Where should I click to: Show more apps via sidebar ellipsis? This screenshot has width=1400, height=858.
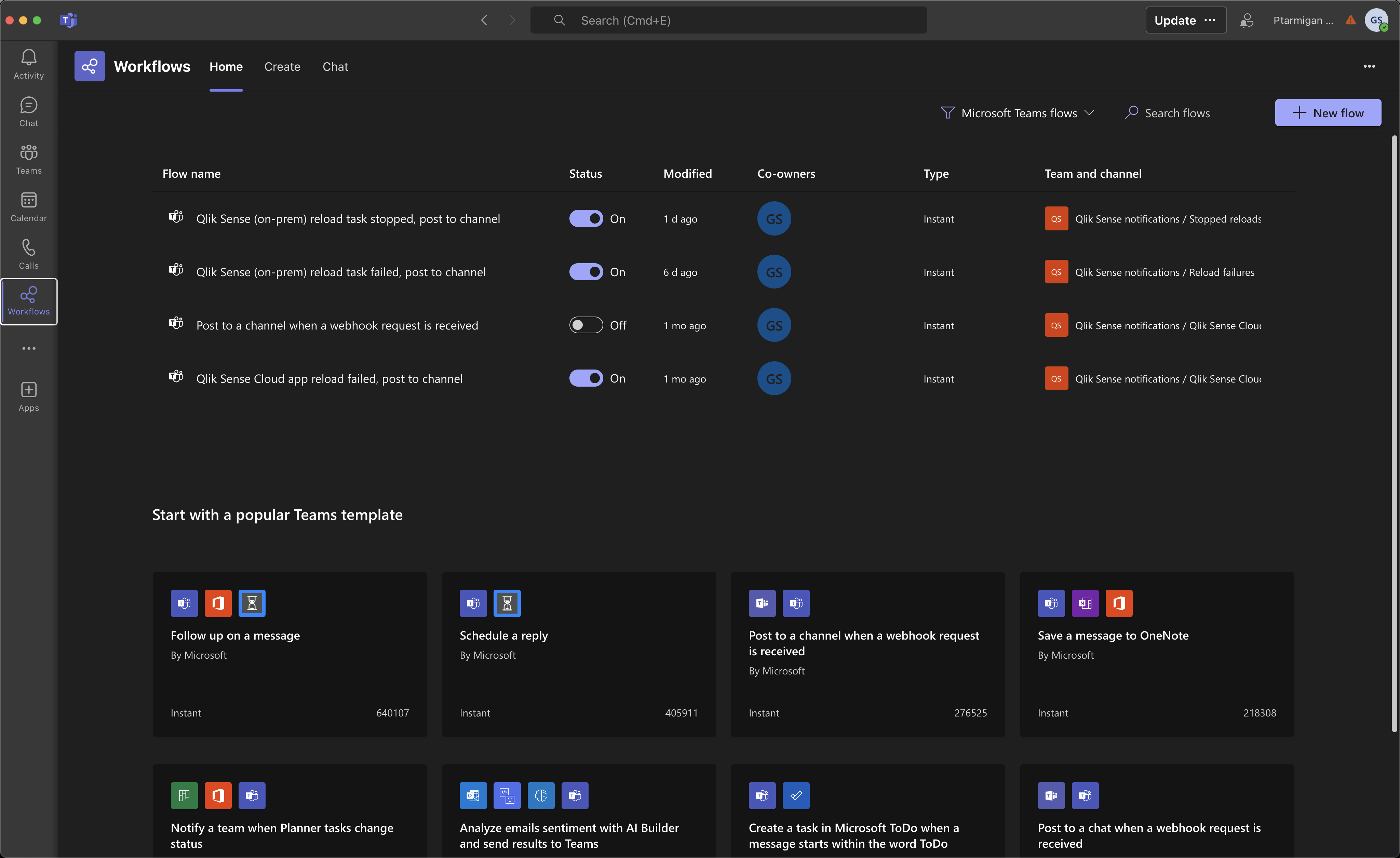pos(28,348)
